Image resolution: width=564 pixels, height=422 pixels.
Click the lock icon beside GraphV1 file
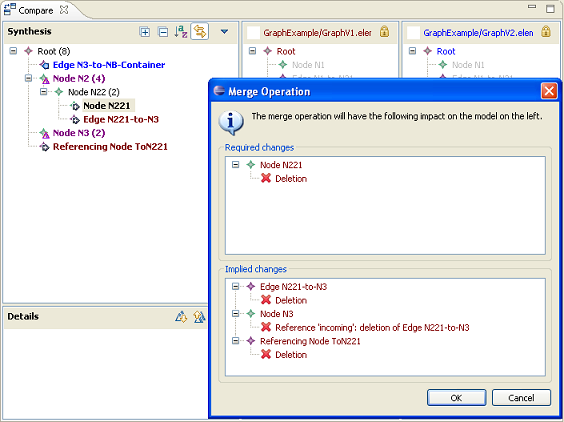tap(384, 32)
